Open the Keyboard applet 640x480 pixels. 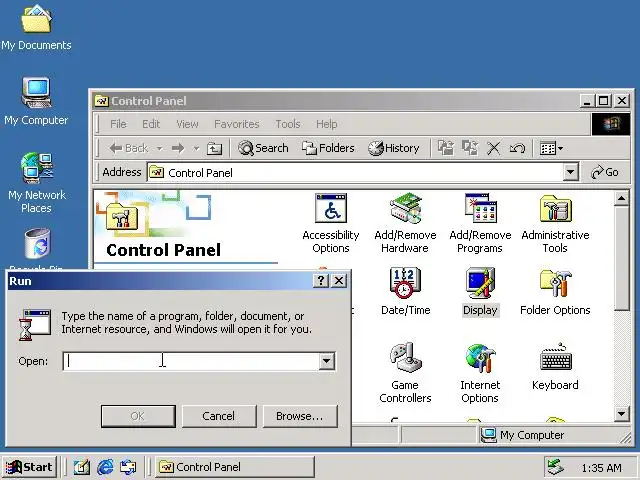[x=555, y=367]
